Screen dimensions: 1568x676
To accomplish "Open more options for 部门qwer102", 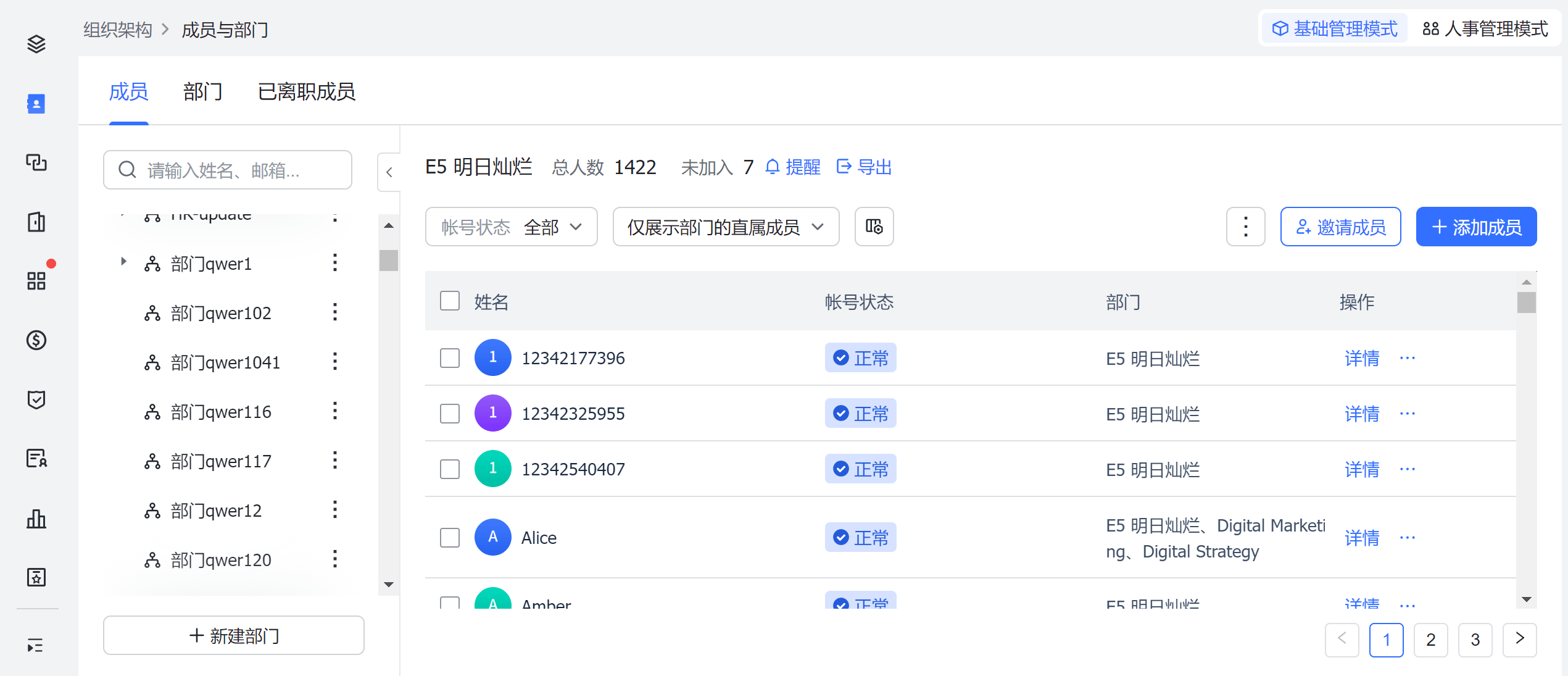I will [x=335, y=312].
